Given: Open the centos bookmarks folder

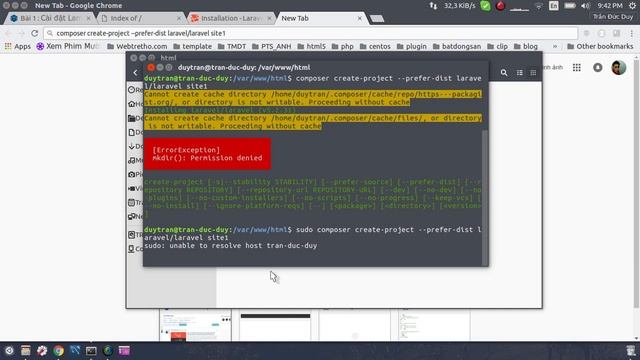Looking at the screenshot, I should 375,47.
